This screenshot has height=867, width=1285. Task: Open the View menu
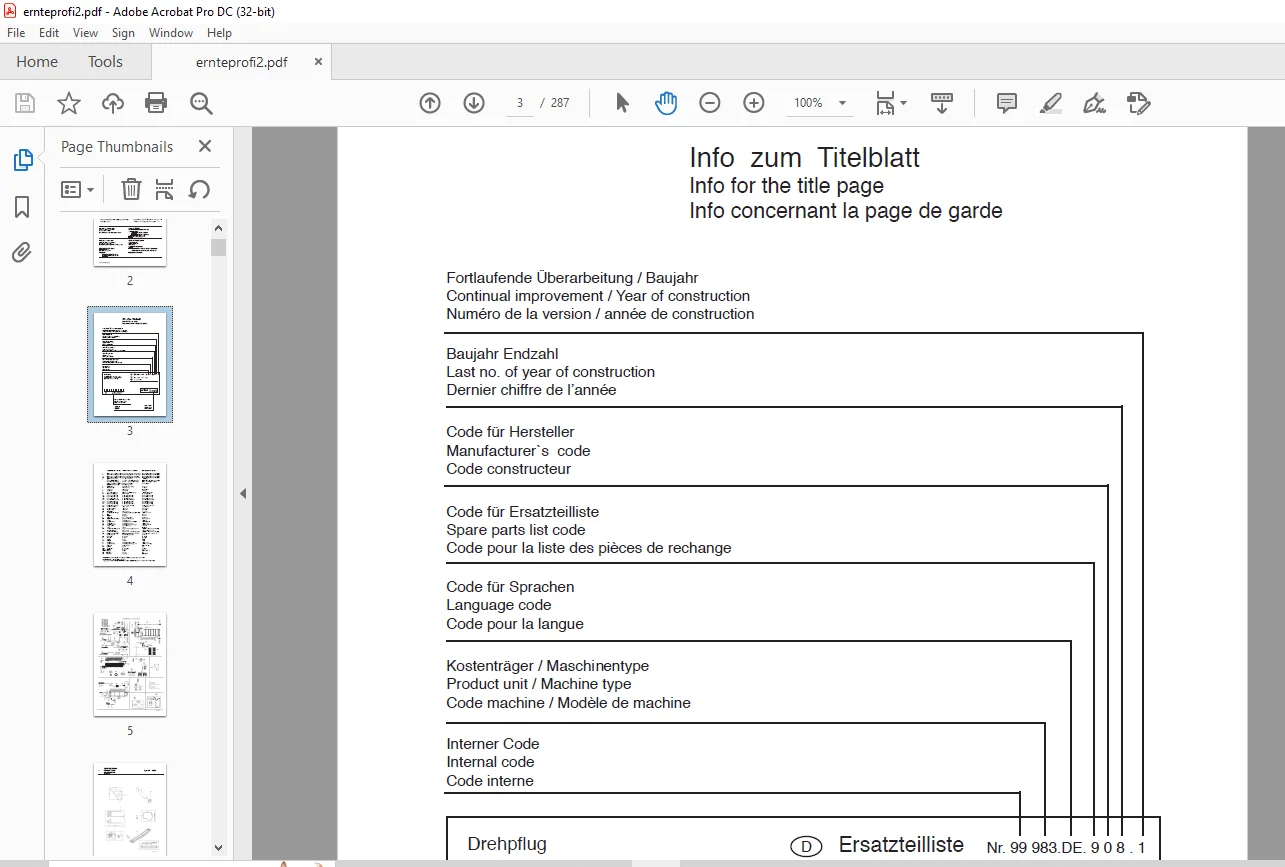(x=85, y=33)
